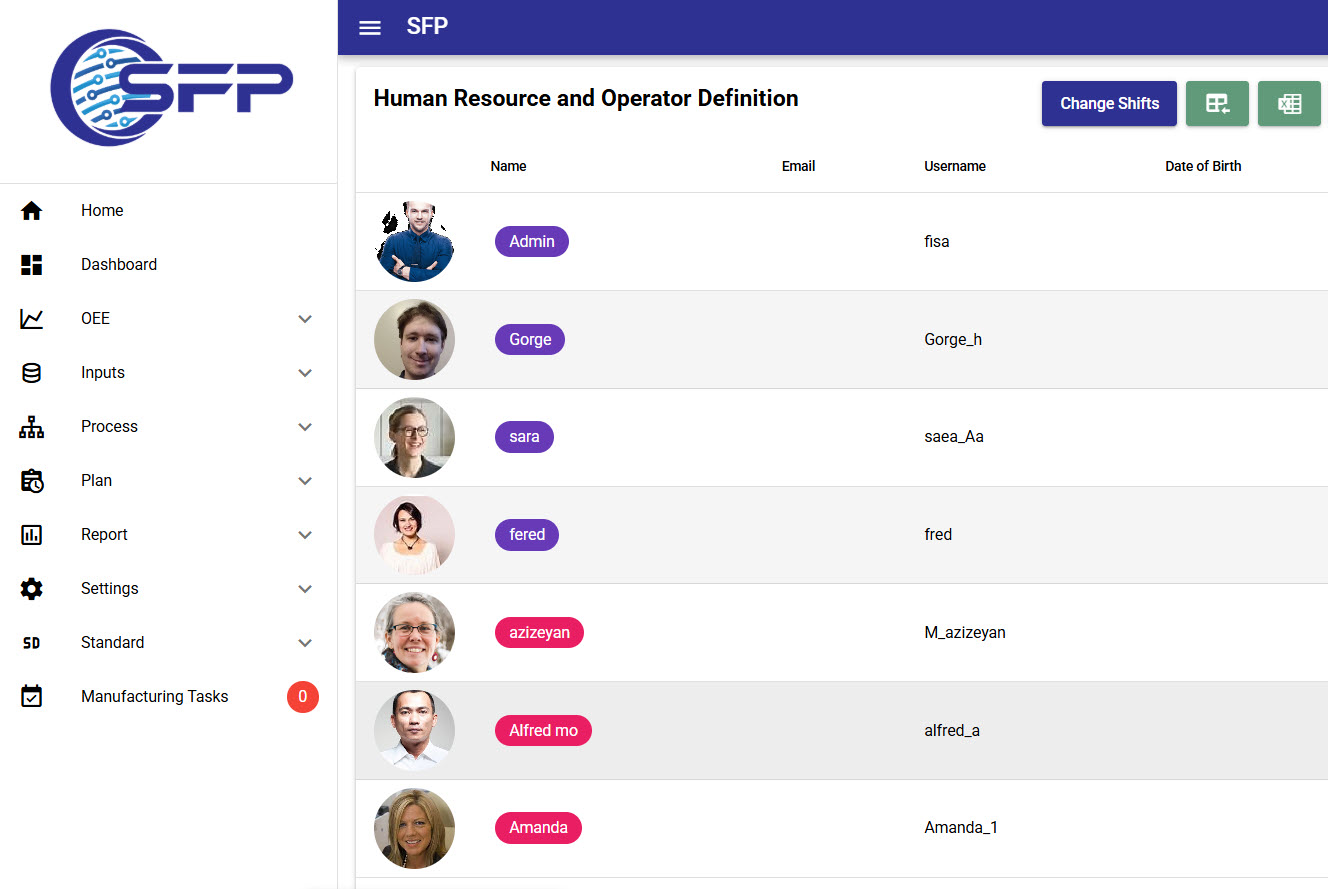This screenshot has height=889, width=1328.
Task: Expand the Report menu chevron
Action: 305,535
